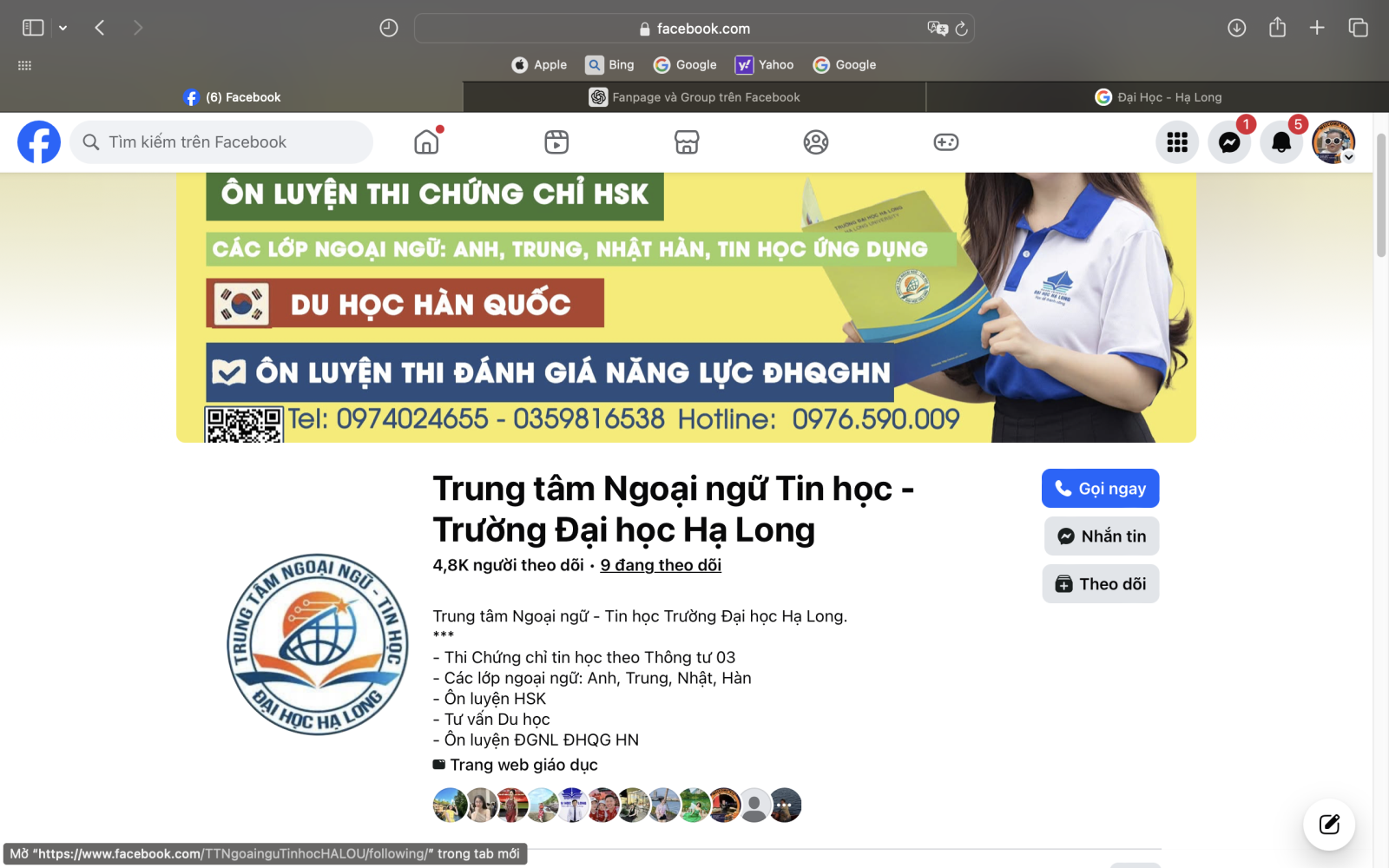Open the favorites grid icon

24,65
